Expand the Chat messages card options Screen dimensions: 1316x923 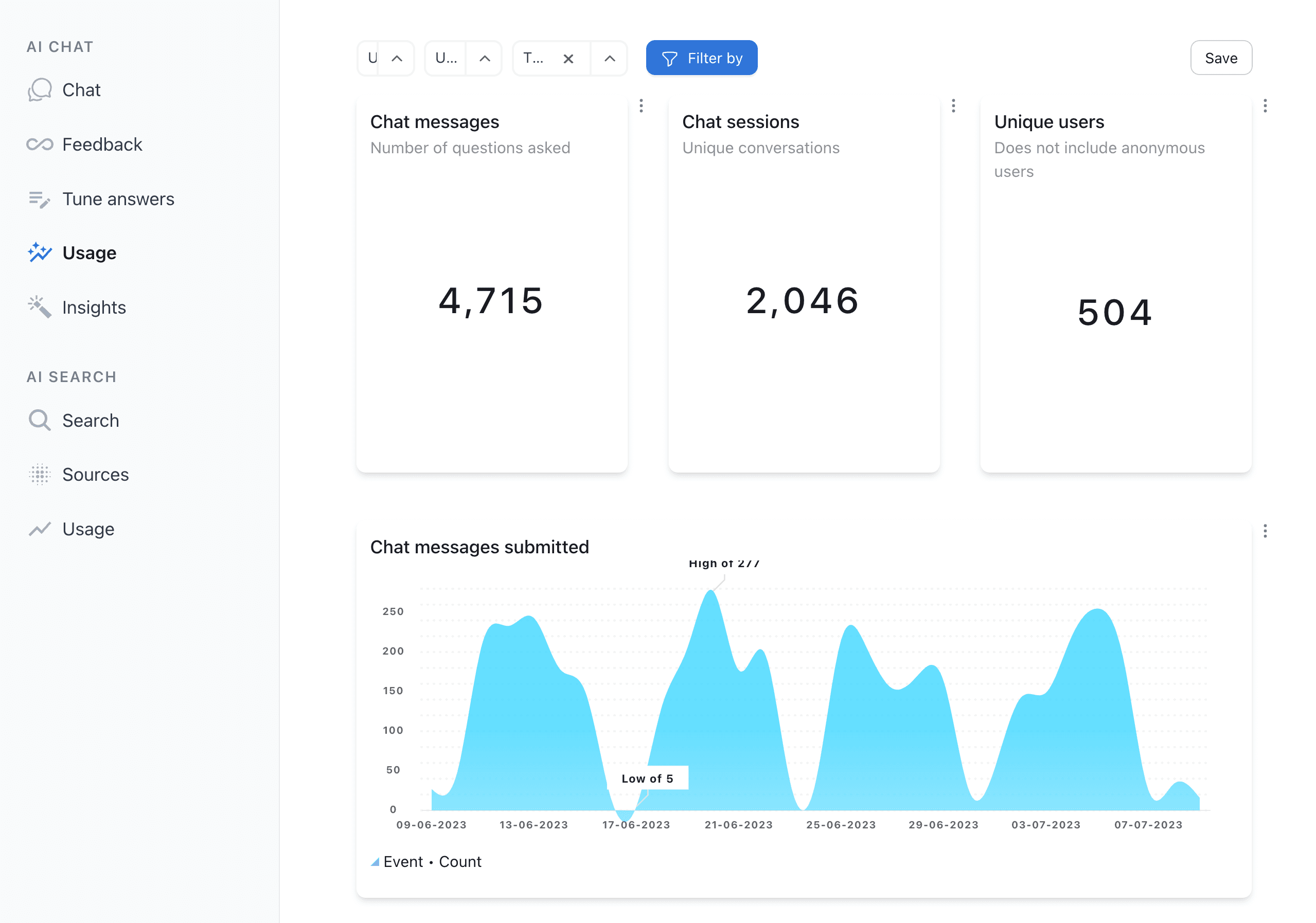(641, 106)
